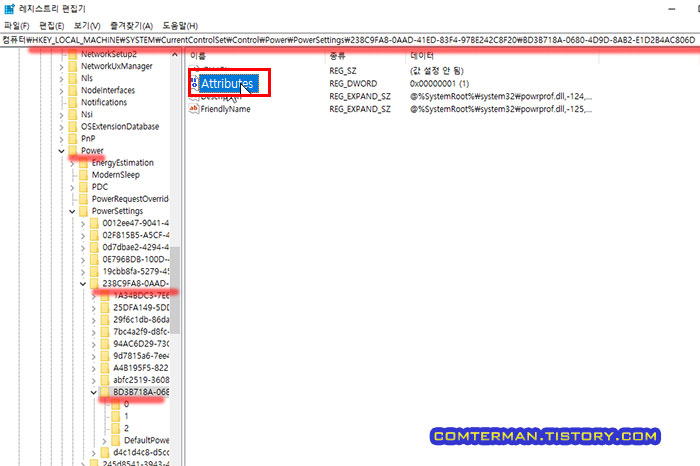Expand the NetworkUxManager key
Image resolution: width=700 pixels, height=466 pixels.
(62, 67)
